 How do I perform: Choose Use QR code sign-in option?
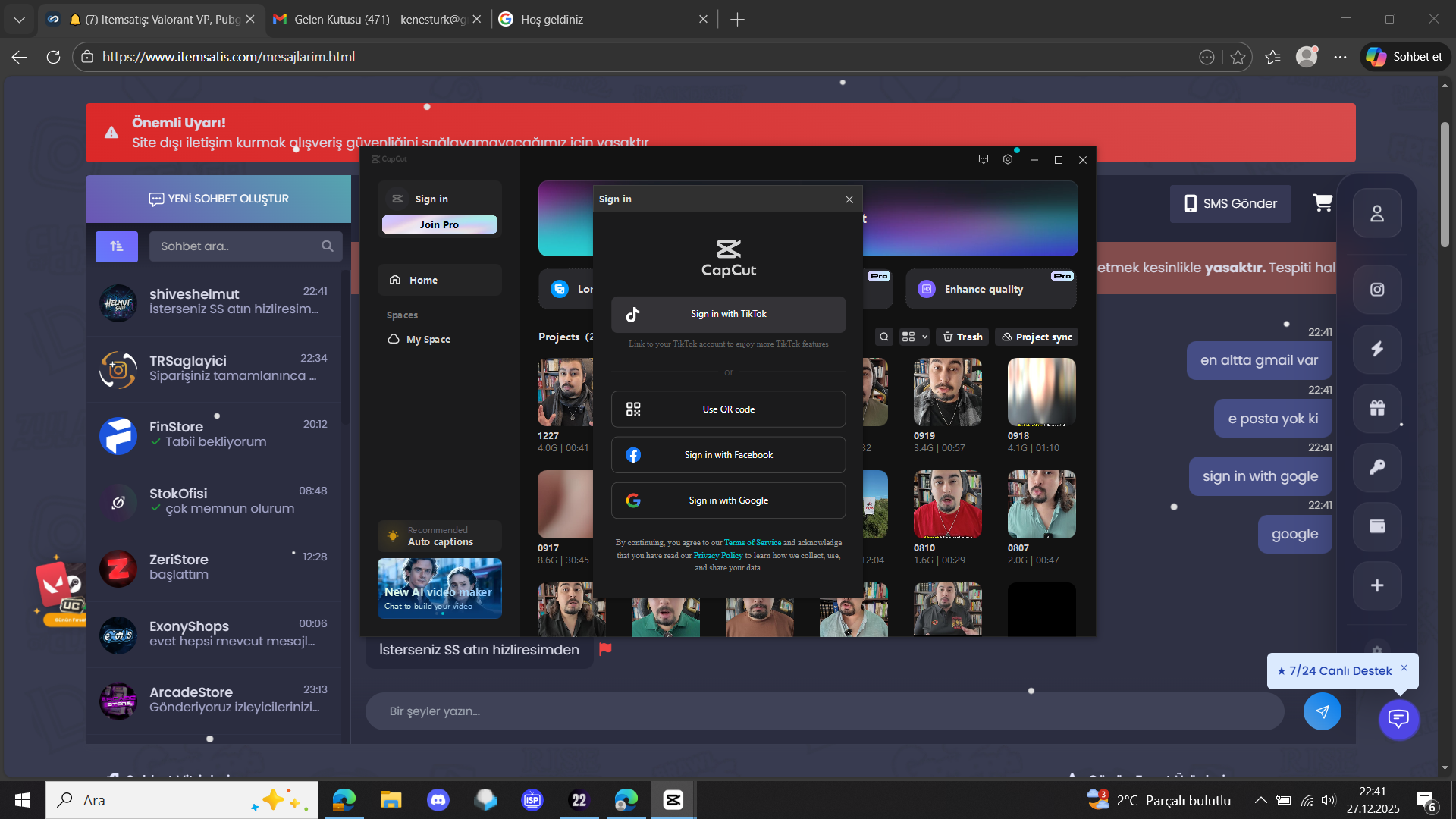click(728, 409)
